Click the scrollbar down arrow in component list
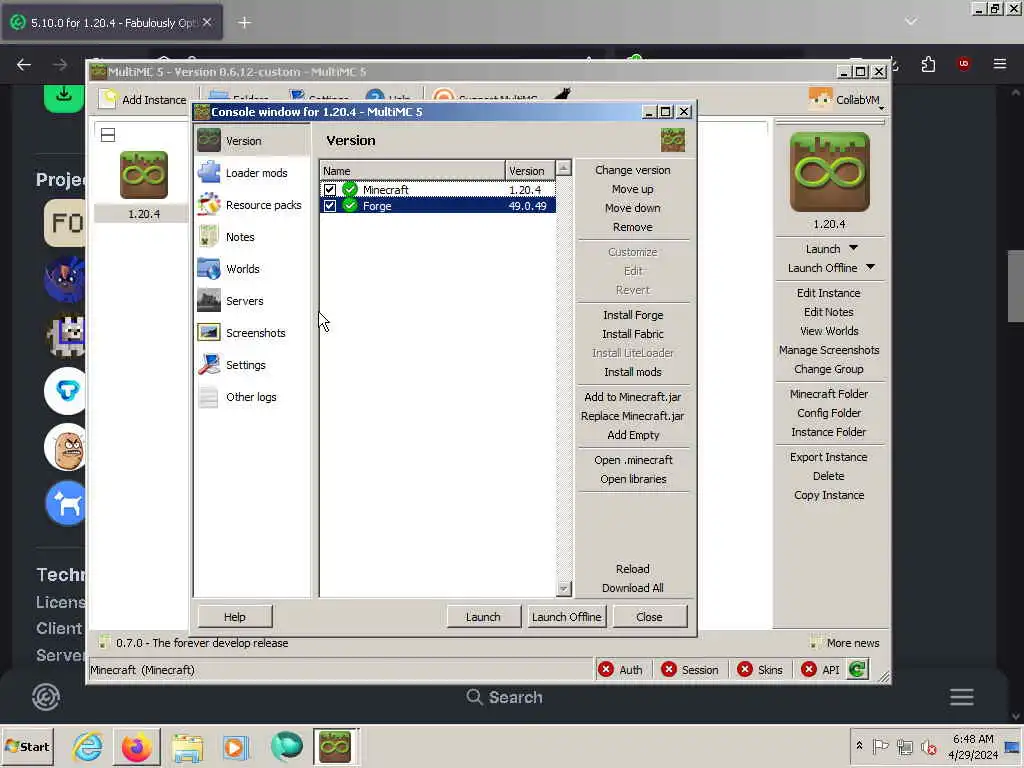 (x=564, y=588)
